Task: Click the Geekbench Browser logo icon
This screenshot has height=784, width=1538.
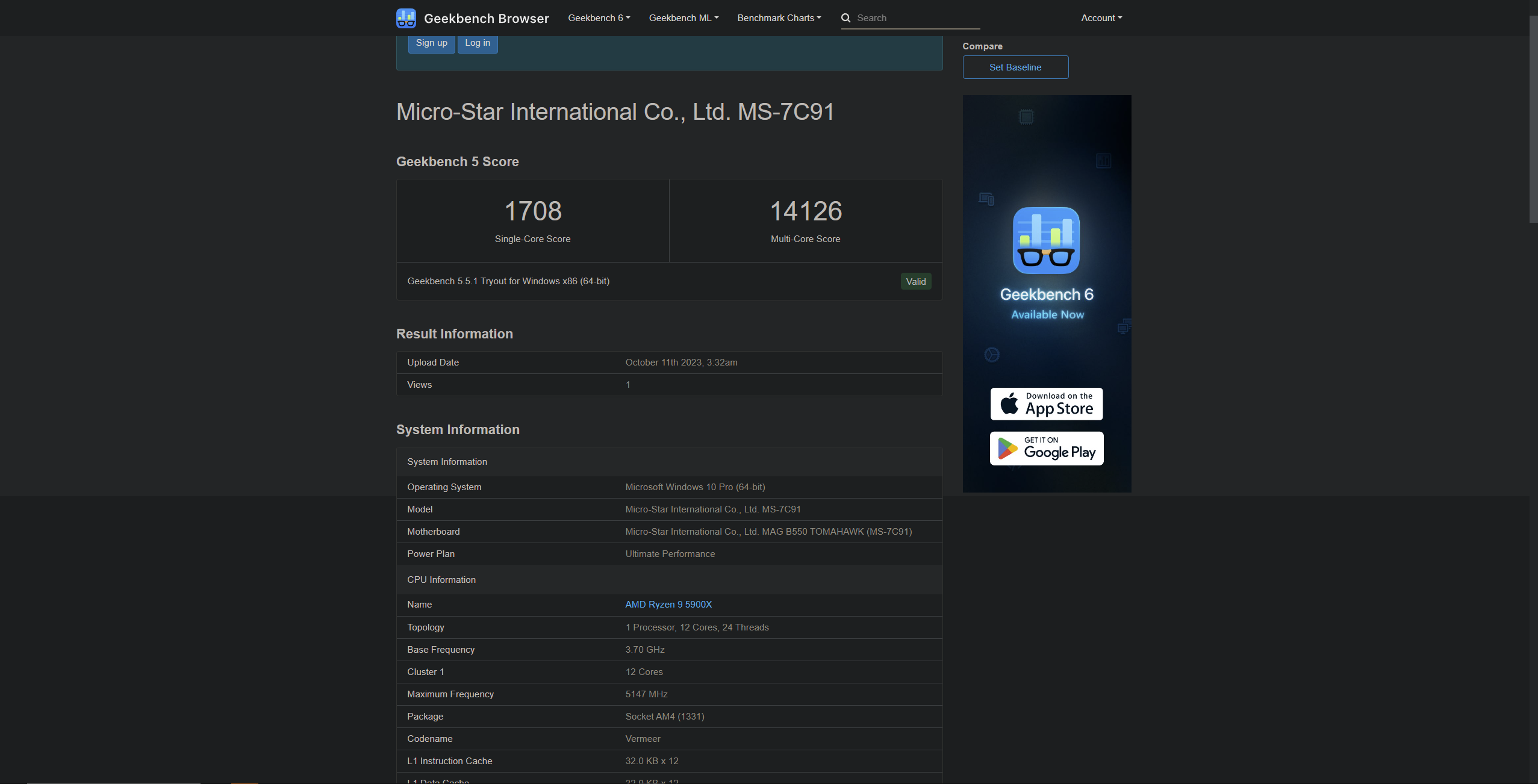Action: (406, 18)
